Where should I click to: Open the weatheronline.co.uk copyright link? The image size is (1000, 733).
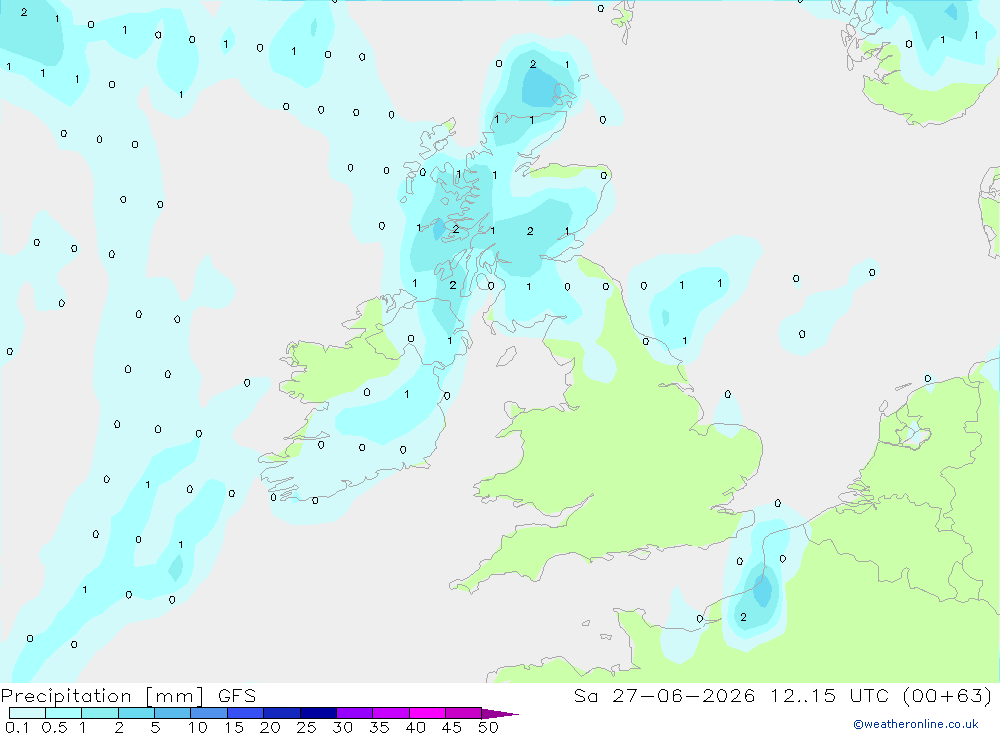click(x=916, y=724)
